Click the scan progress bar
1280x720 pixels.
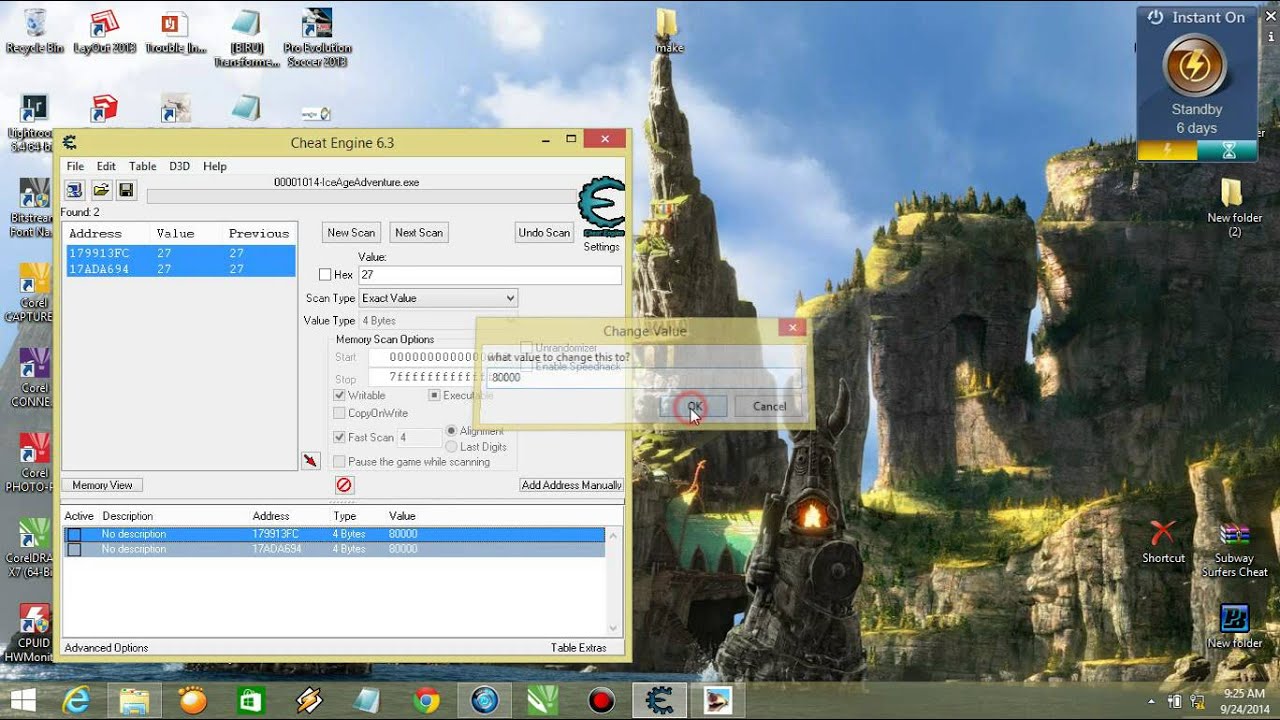pos(362,197)
